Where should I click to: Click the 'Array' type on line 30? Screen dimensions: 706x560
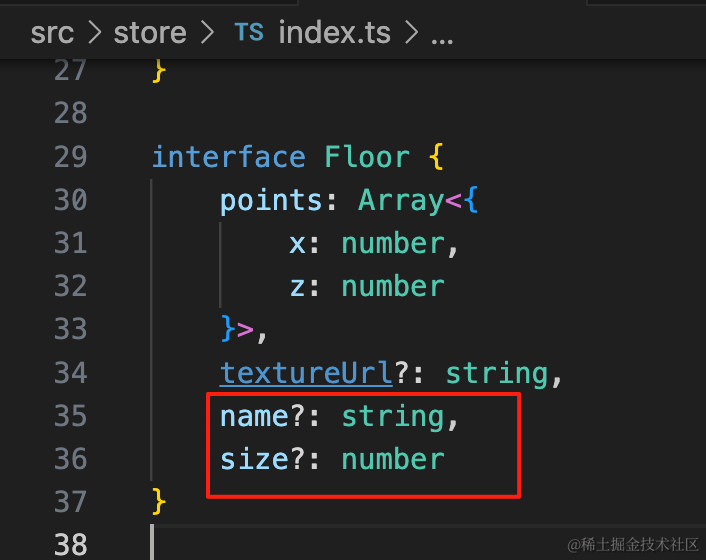tap(401, 201)
